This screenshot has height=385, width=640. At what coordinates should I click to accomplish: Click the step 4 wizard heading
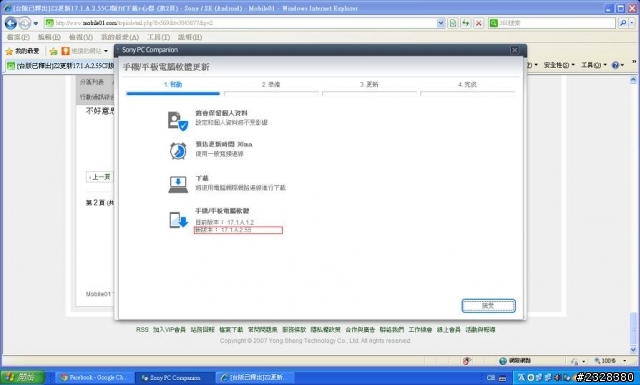click(467, 85)
